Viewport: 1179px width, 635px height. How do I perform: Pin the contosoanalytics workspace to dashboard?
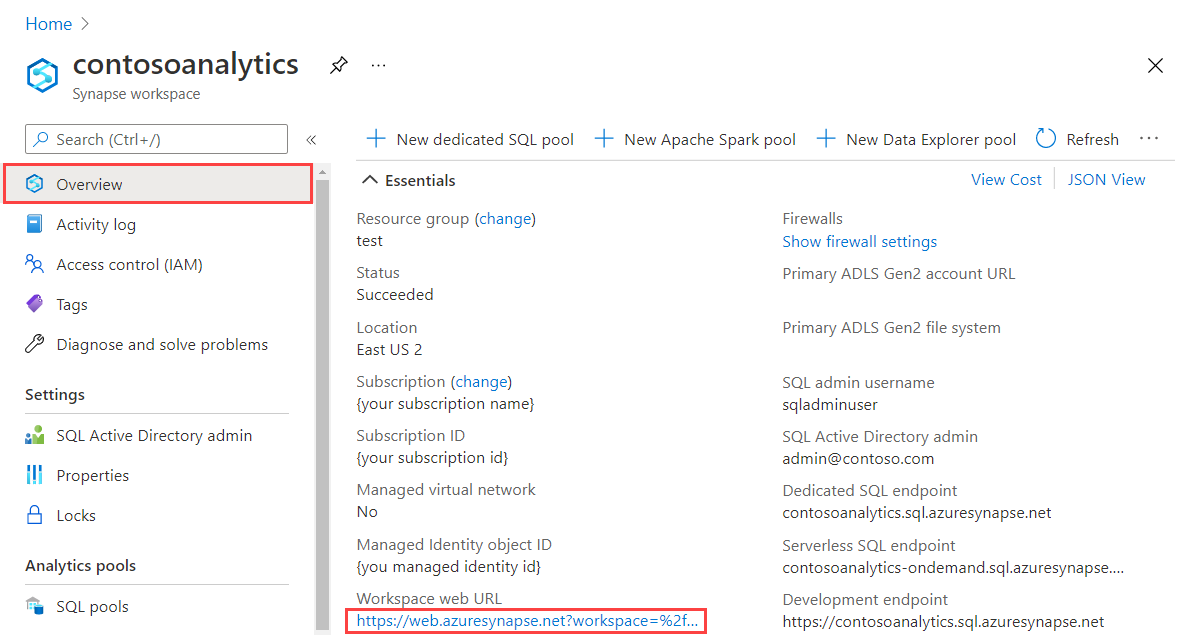(339, 65)
